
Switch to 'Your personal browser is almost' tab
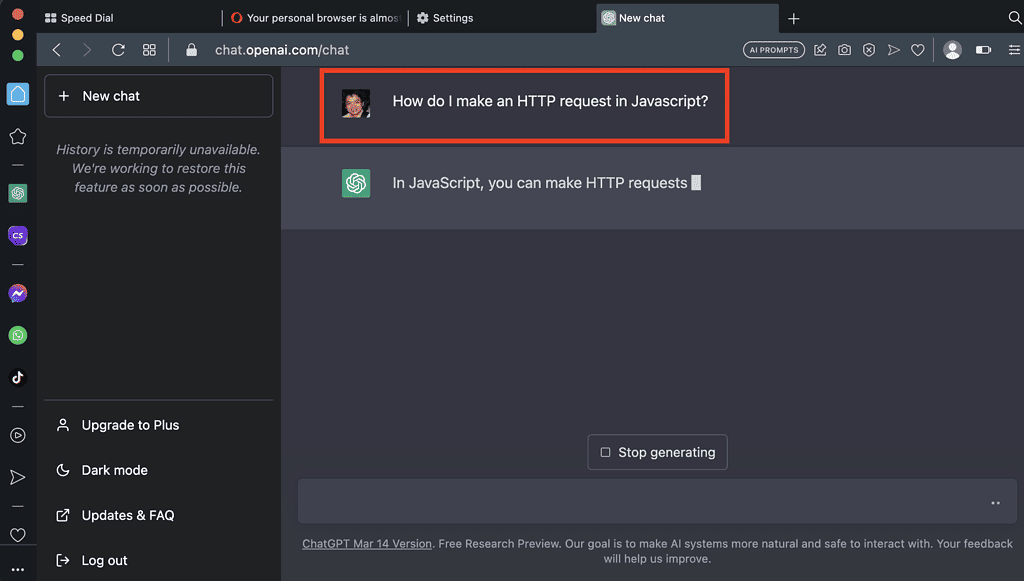[315, 18]
